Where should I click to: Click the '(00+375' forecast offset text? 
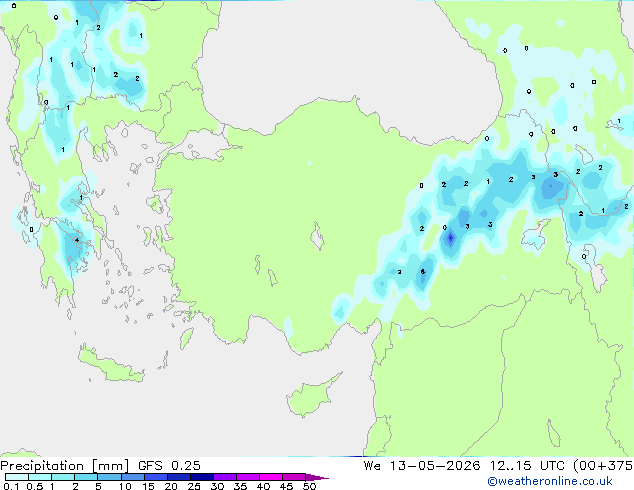click(x=603, y=466)
